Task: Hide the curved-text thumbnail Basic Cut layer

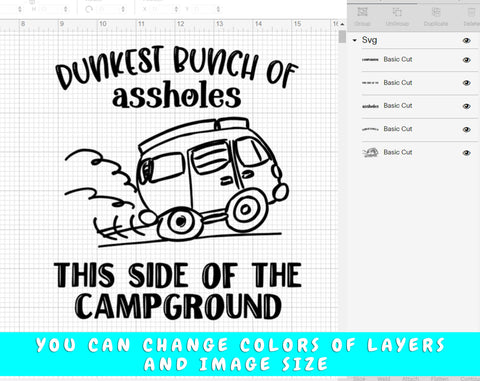Action: 466,129
